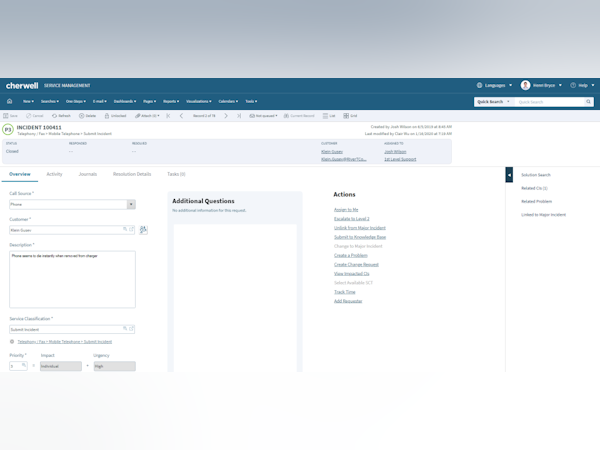Open the Call Source dropdown arrow
Screen dimensions: 600x450
[131, 204]
